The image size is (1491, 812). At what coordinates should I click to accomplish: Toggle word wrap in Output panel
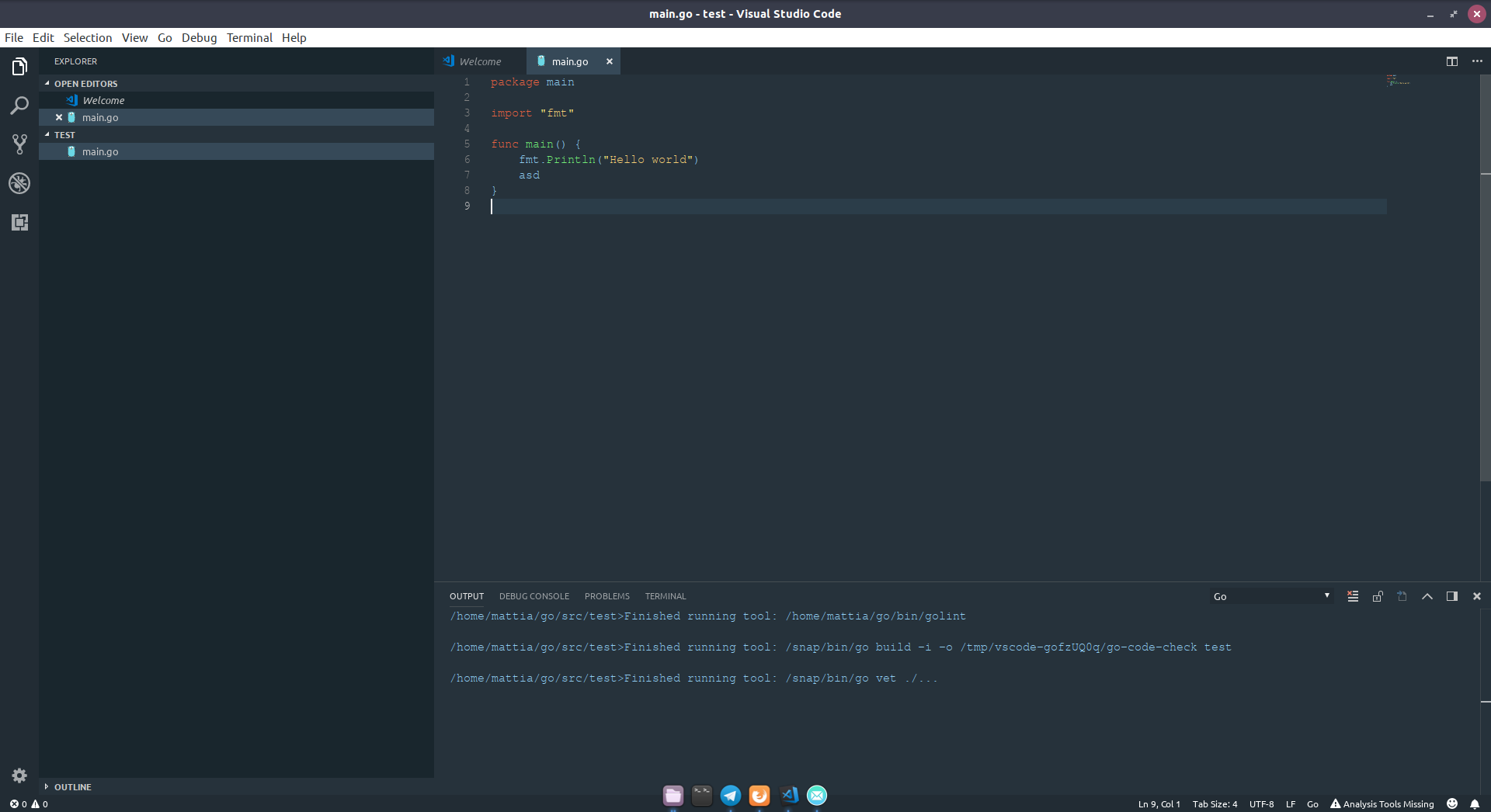[1353, 596]
